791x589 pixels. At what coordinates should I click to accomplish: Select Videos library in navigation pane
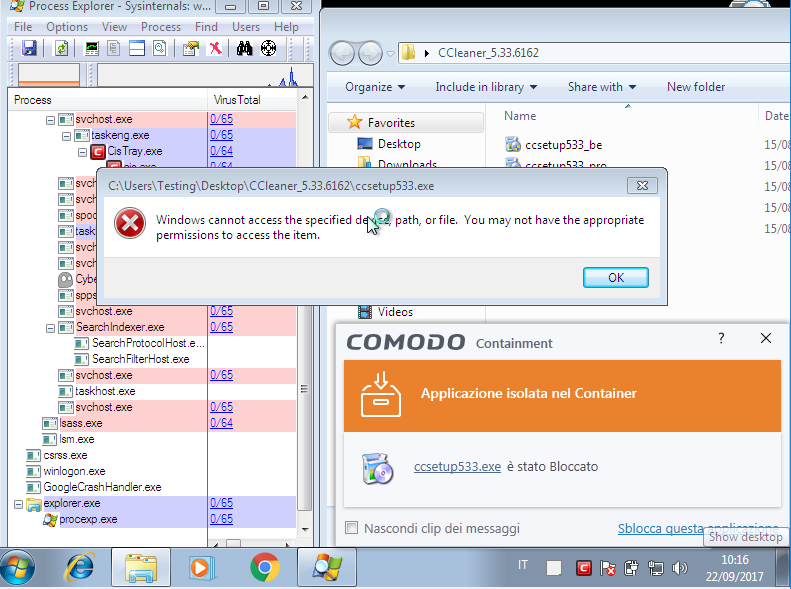[395, 312]
